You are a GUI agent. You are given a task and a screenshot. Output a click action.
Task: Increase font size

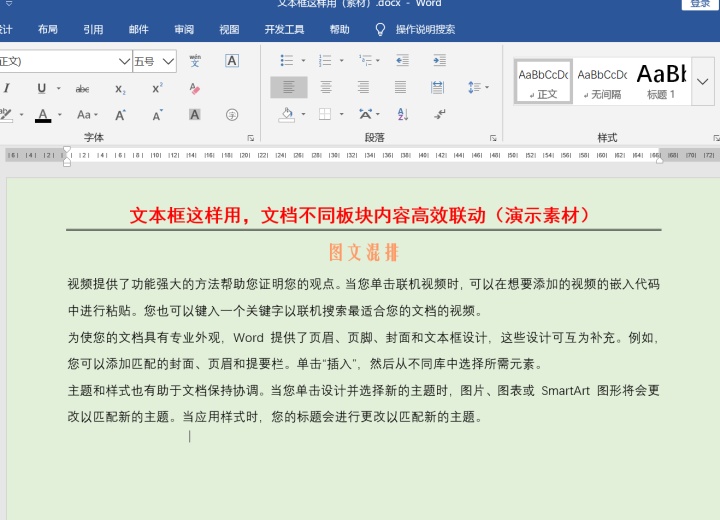tap(120, 115)
